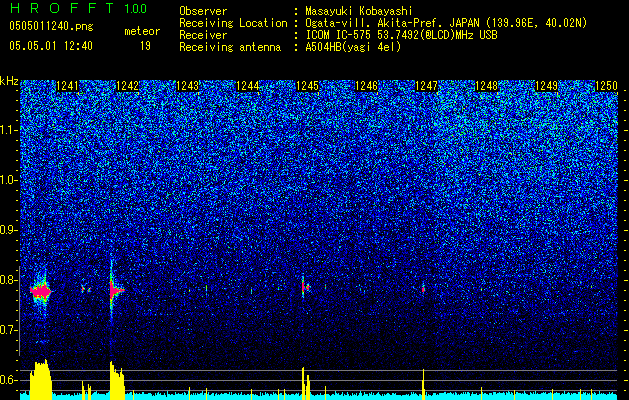The height and width of the screenshot is (400, 629).
Task: Click the 1245 time marker
Action: 307,86
